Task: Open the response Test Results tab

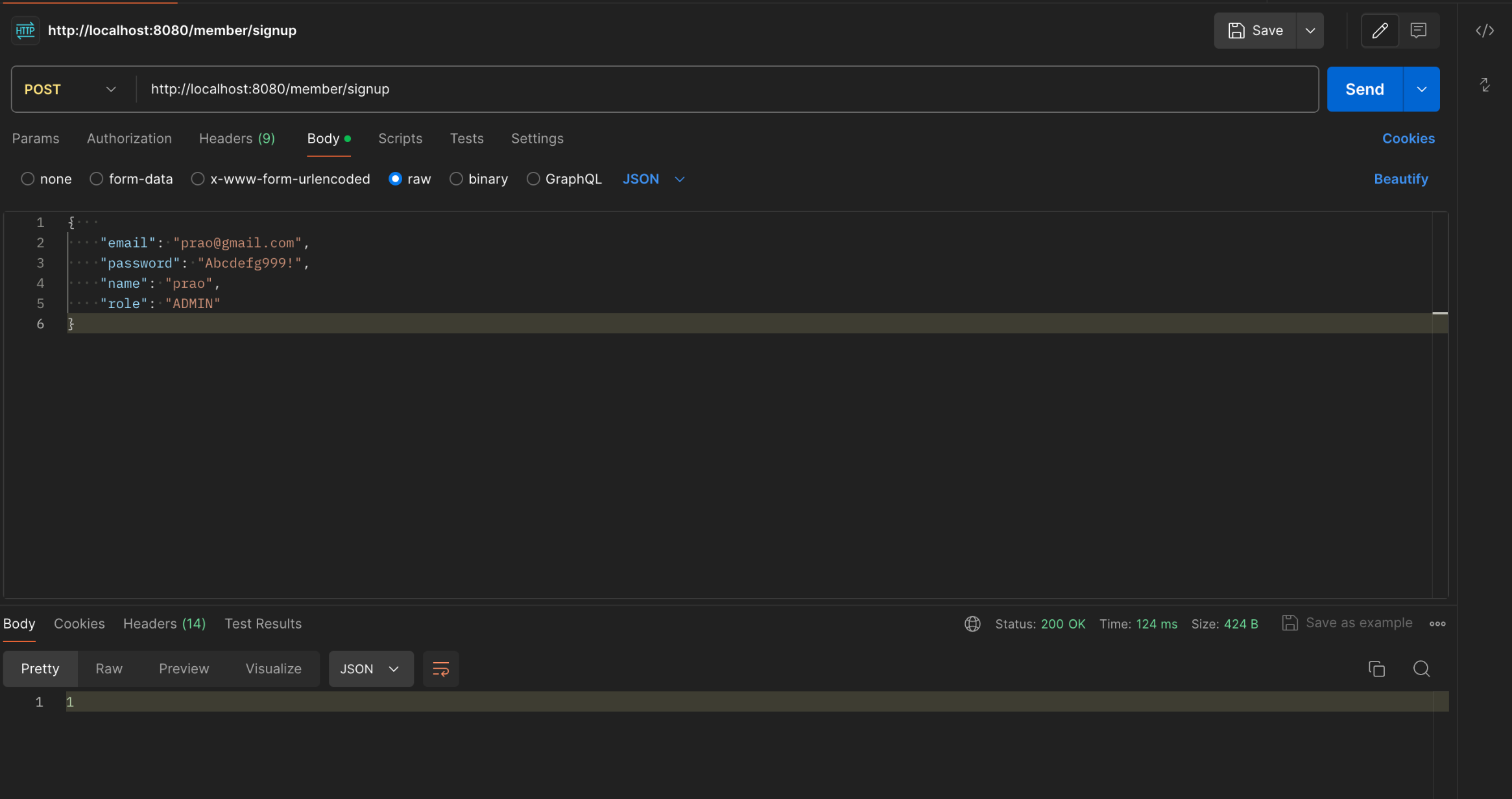Action: [x=263, y=623]
